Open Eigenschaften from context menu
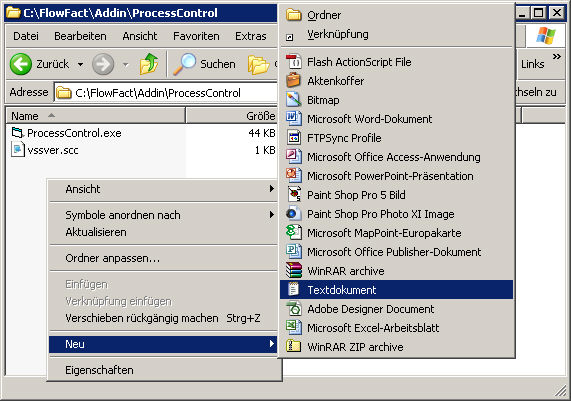Image resolution: width=571 pixels, height=401 pixels. click(x=163, y=370)
